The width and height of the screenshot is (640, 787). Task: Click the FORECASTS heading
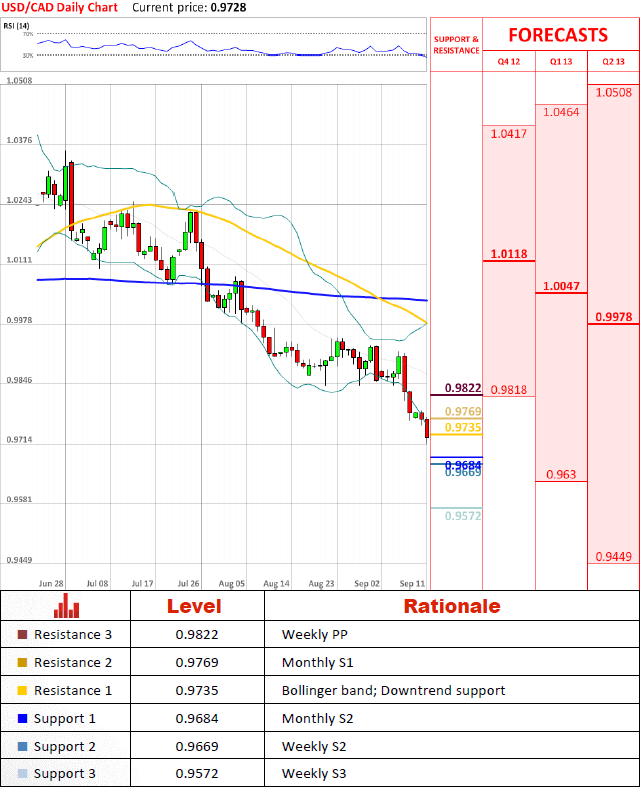pos(557,35)
